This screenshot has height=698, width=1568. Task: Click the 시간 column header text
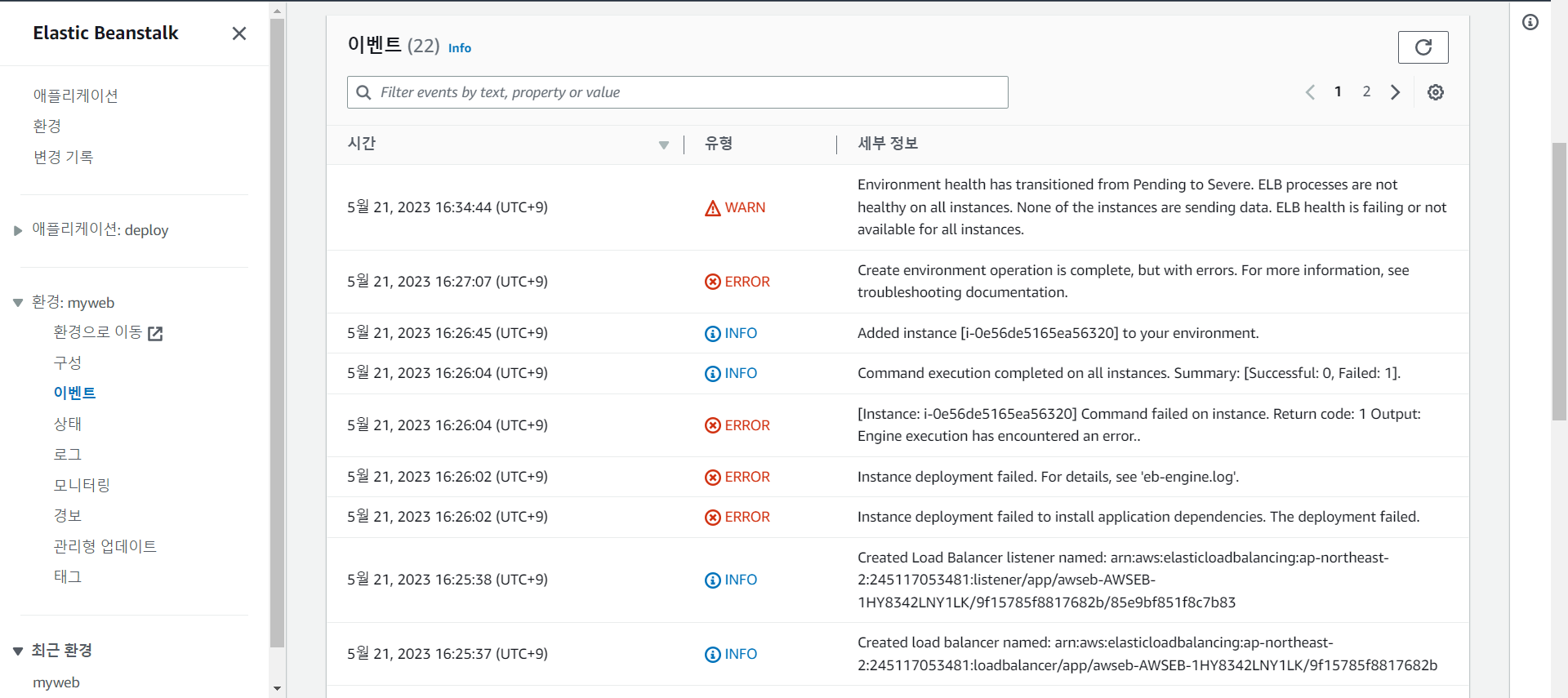point(362,144)
